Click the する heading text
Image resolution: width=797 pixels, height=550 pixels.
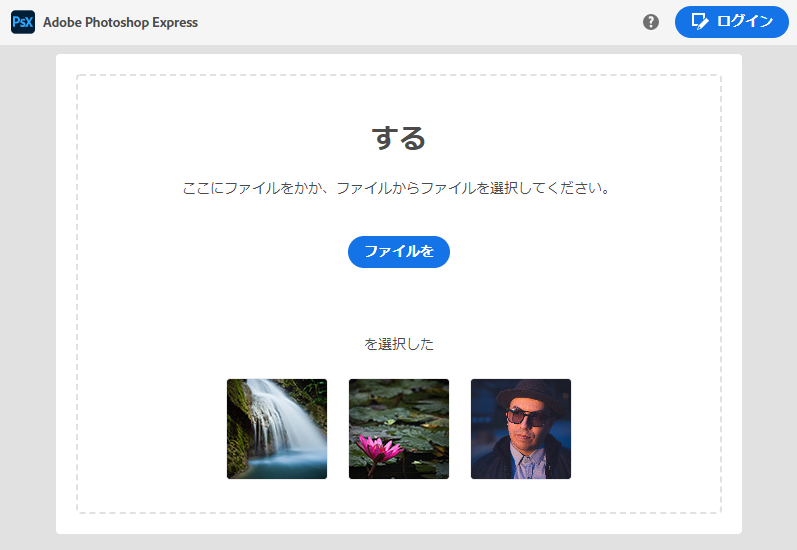coord(398,138)
